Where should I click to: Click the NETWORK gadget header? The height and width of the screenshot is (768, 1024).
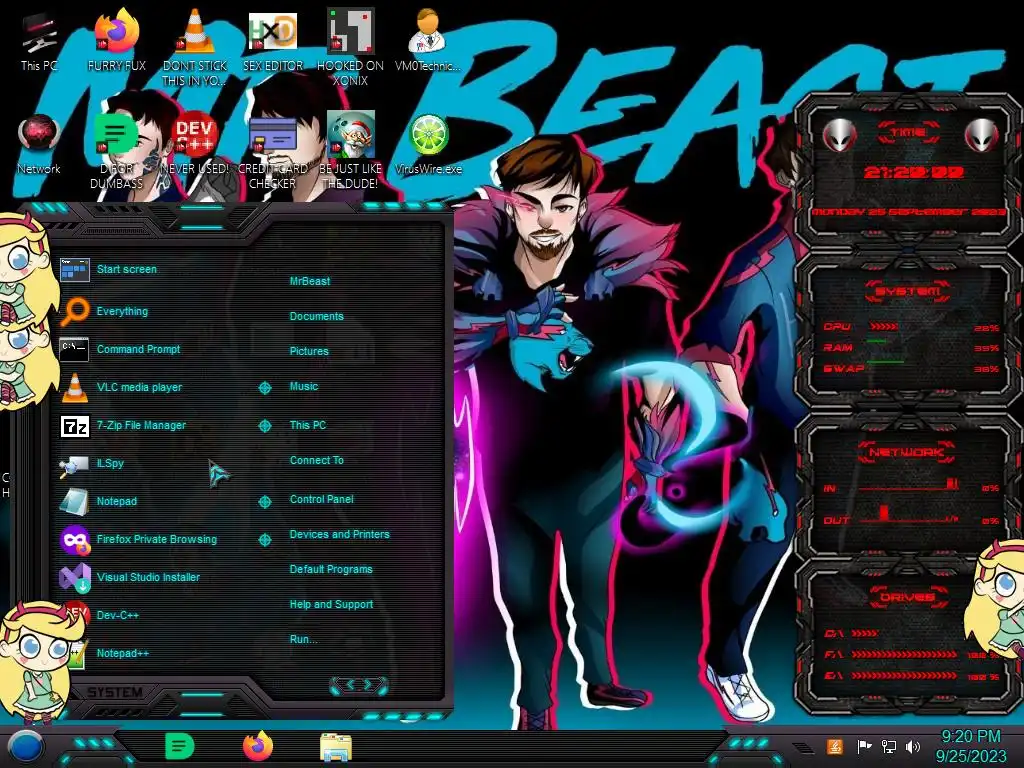tap(906, 452)
